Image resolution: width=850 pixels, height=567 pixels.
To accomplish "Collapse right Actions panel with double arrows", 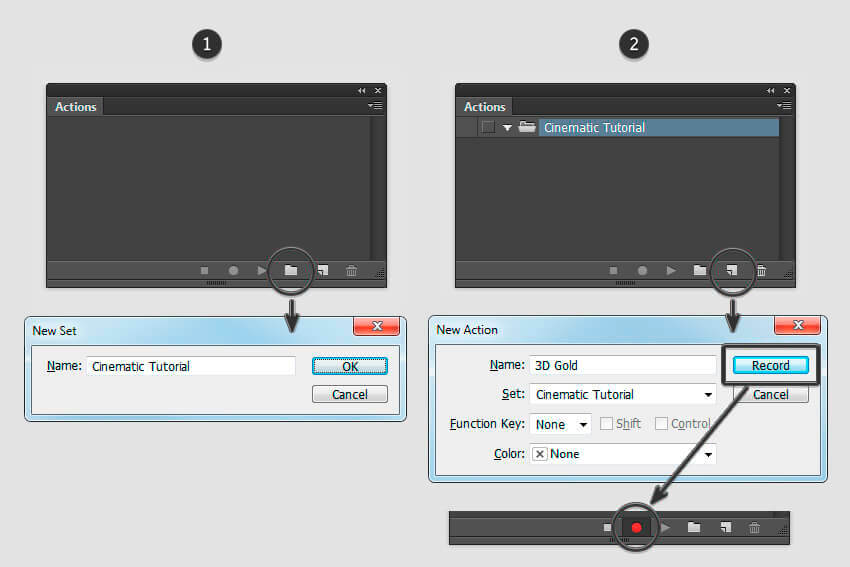I will coord(770,91).
